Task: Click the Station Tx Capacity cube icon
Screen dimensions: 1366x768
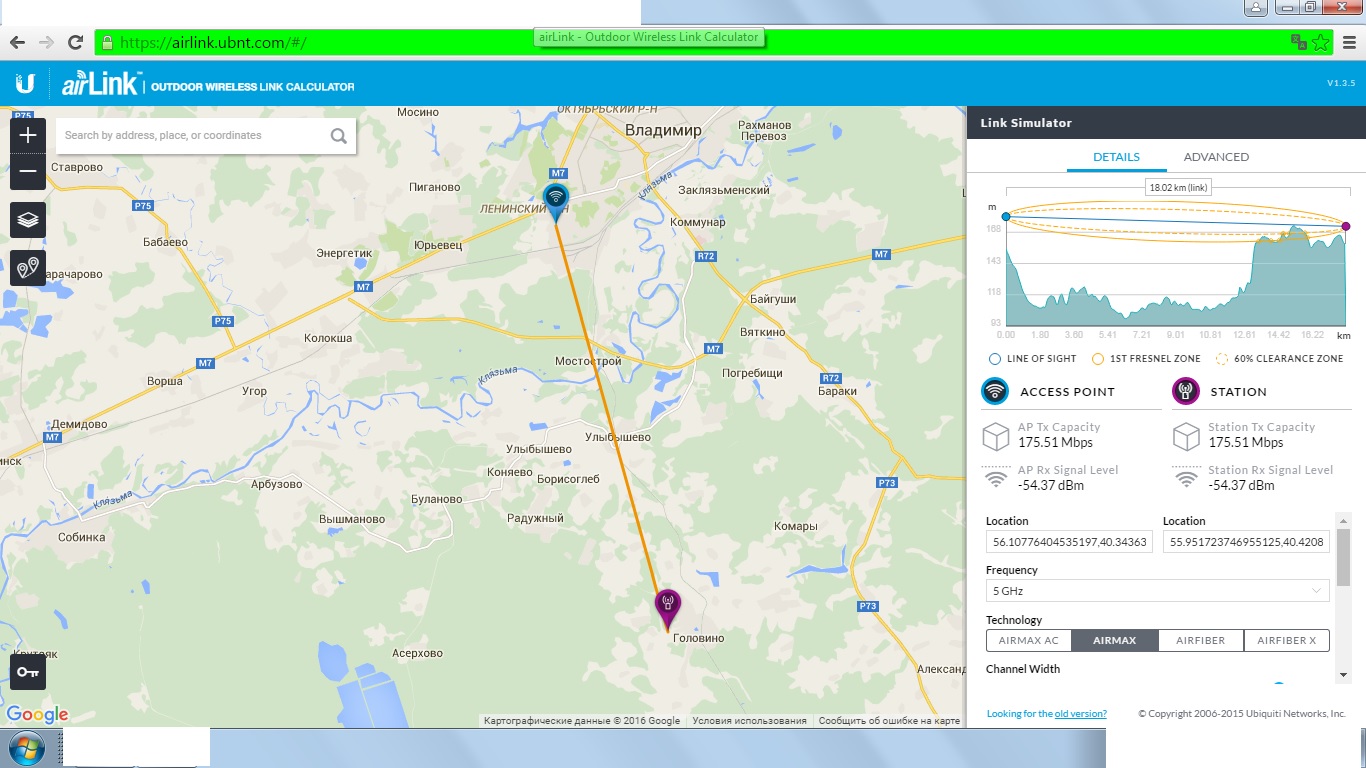Action: [x=1186, y=436]
